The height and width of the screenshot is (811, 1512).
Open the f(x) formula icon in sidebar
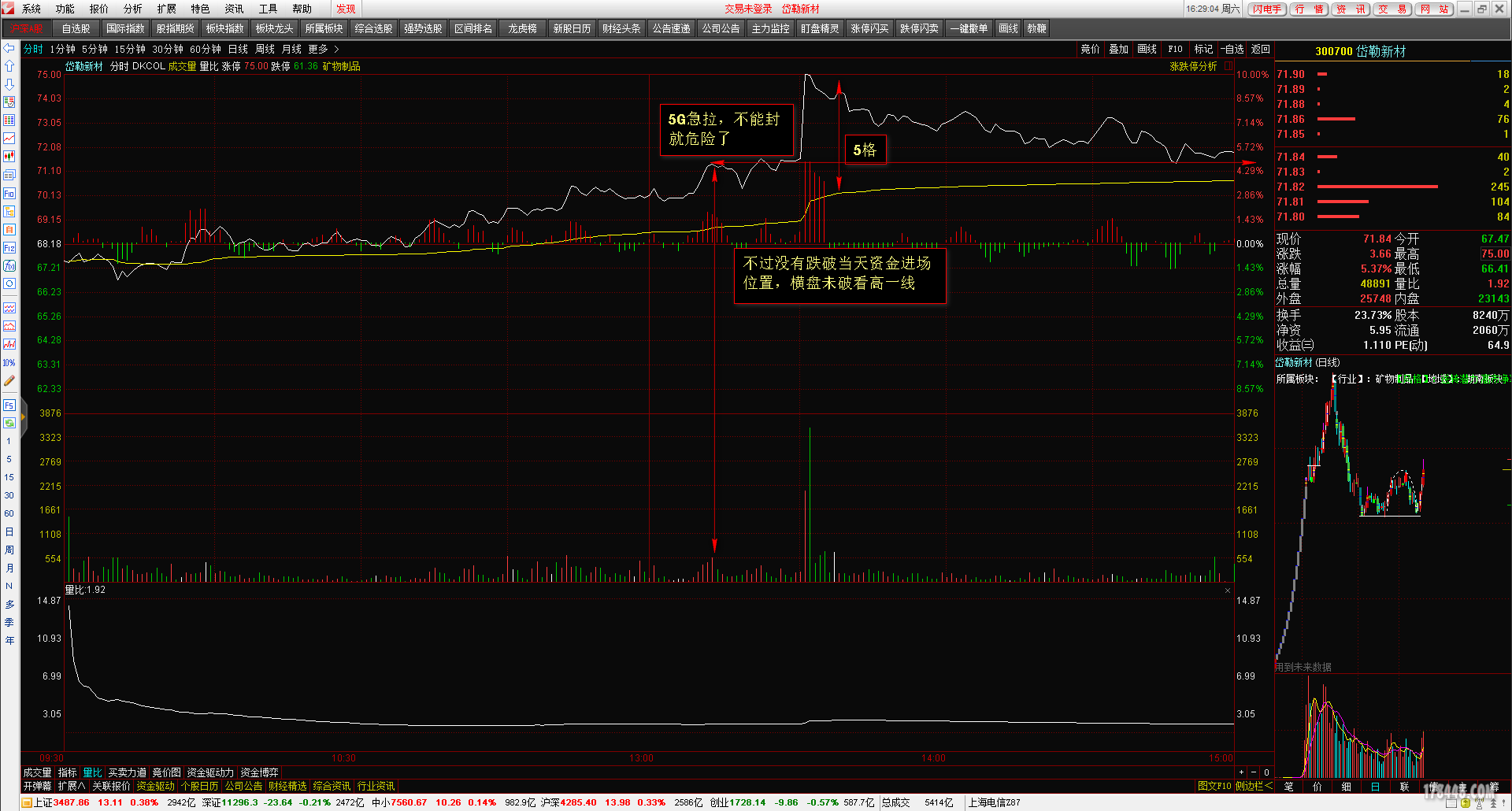(x=9, y=265)
